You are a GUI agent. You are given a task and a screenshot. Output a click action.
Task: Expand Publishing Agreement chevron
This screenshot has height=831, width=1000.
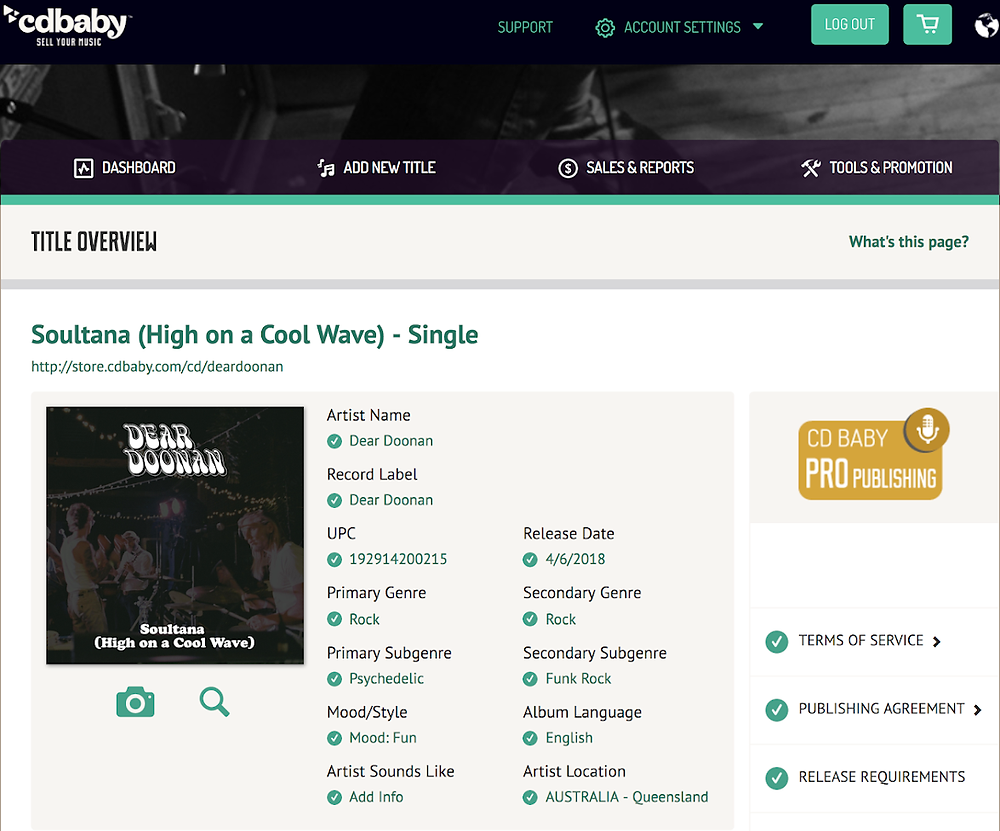tap(977, 710)
